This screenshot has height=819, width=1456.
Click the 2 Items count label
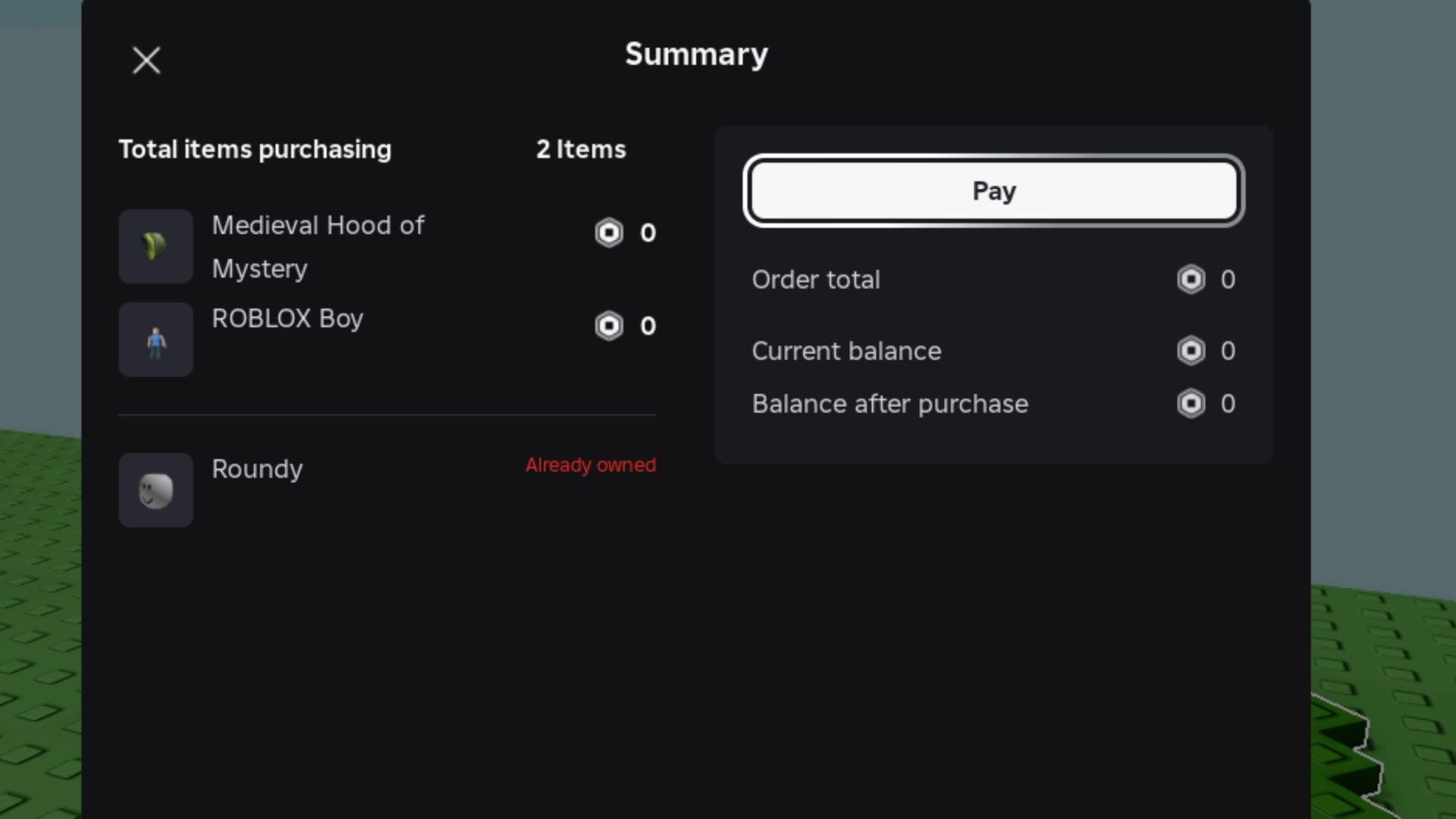pos(581,149)
